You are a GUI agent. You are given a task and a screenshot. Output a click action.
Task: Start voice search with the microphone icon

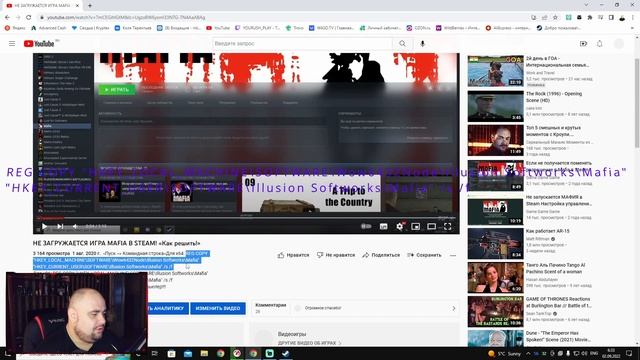pos(422,43)
